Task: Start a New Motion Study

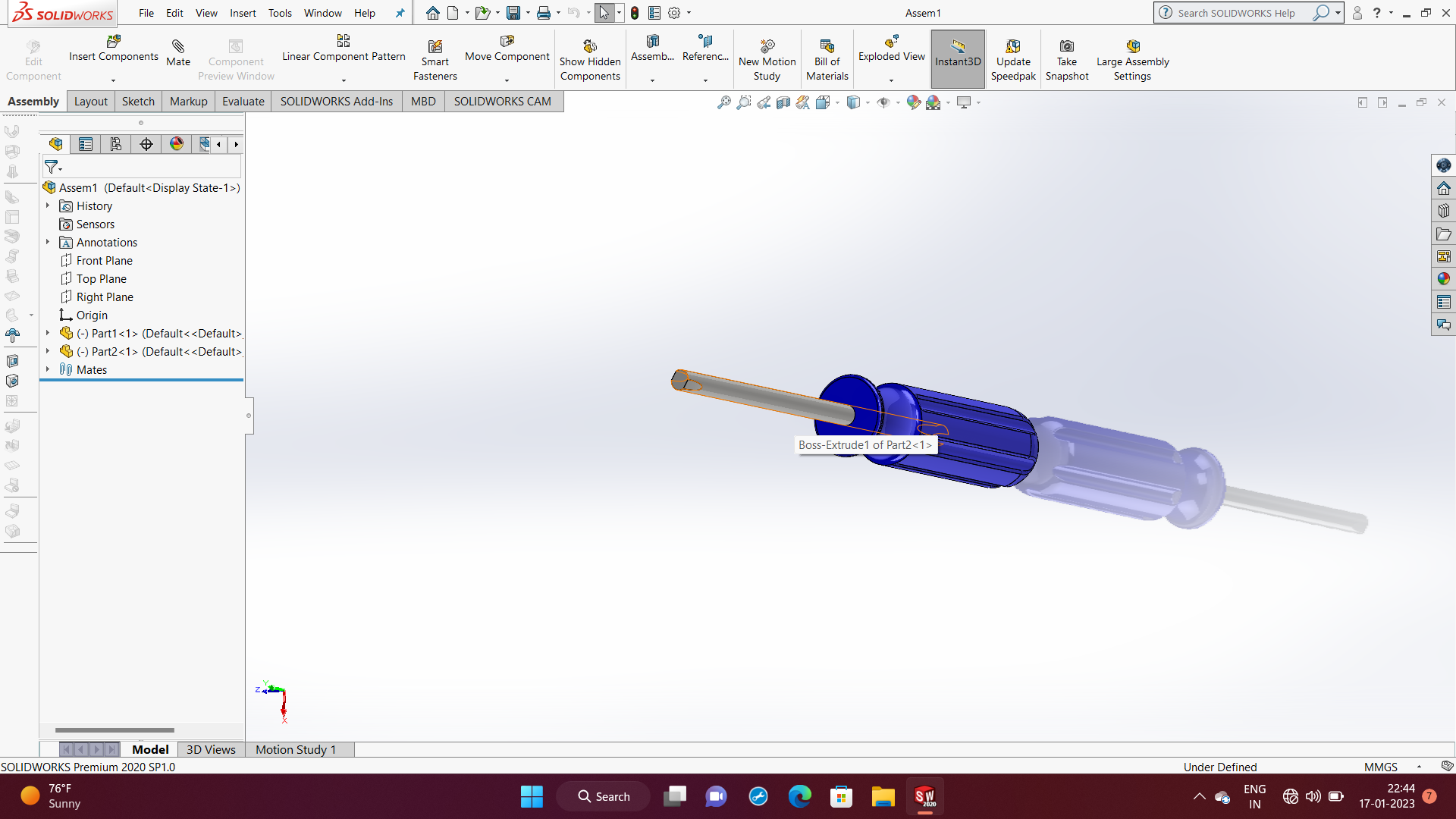Action: (767, 61)
